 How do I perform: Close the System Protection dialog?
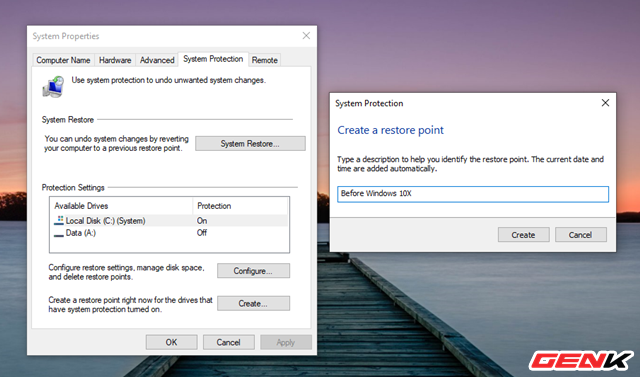click(605, 103)
